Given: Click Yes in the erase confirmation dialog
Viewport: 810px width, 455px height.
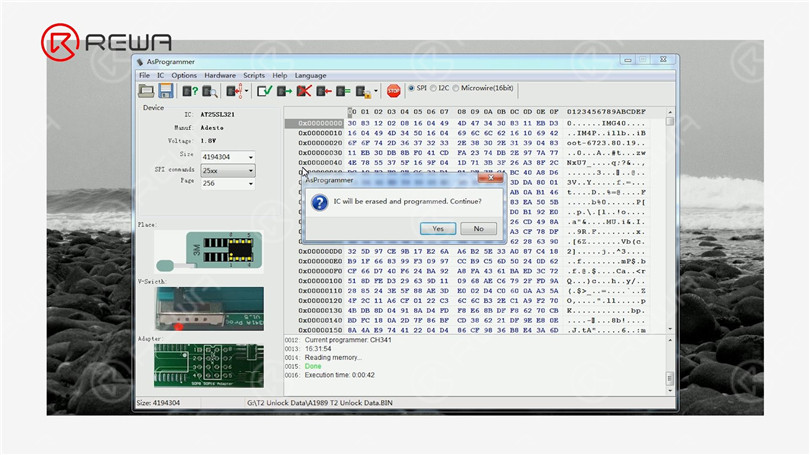Looking at the screenshot, I should 438,229.
